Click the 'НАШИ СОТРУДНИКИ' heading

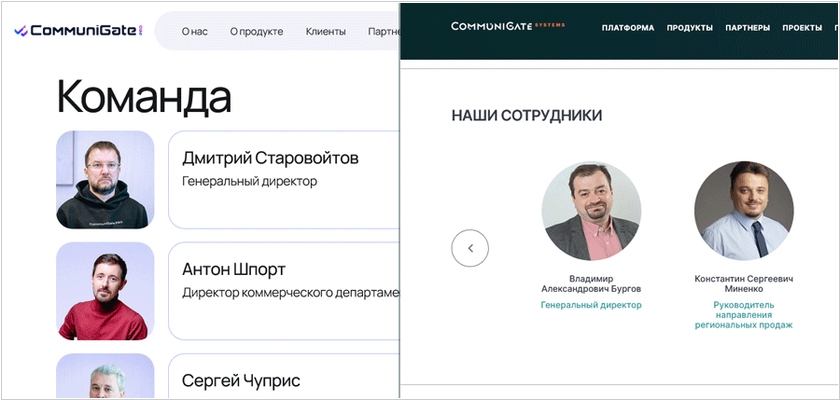point(527,116)
